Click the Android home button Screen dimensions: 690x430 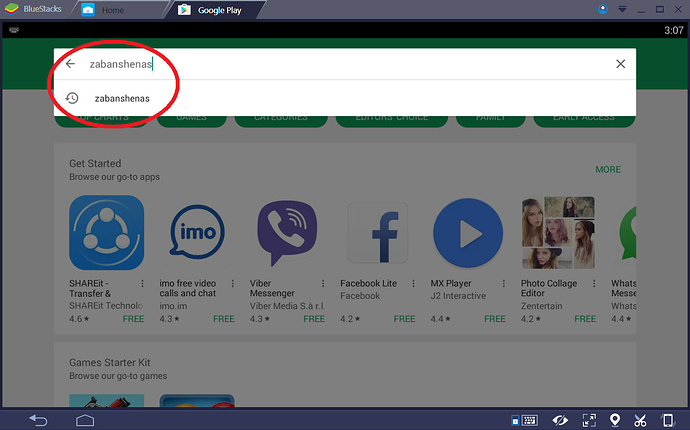85,420
